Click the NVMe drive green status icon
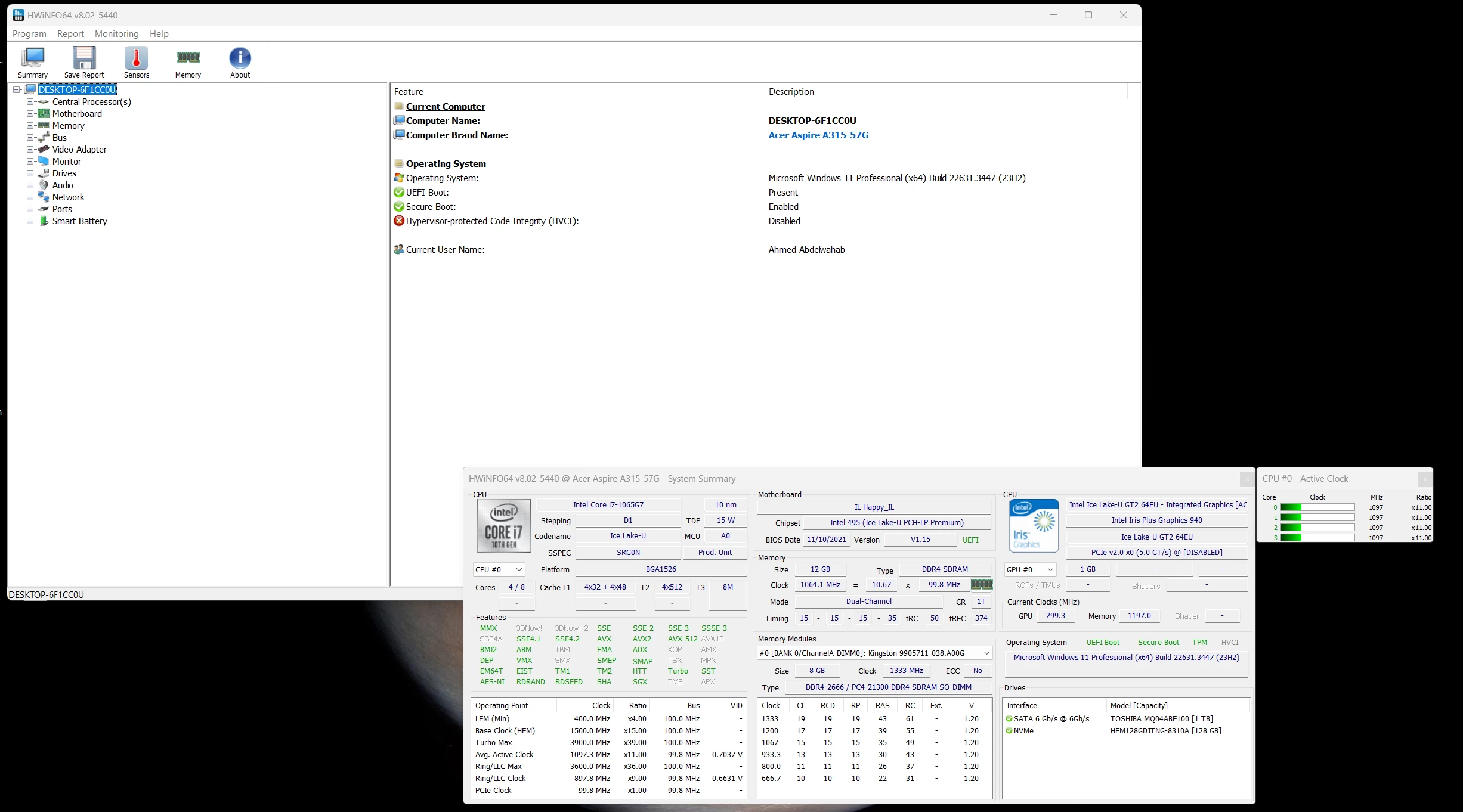Screen dimensions: 1463x812 [x=1009, y=731]
